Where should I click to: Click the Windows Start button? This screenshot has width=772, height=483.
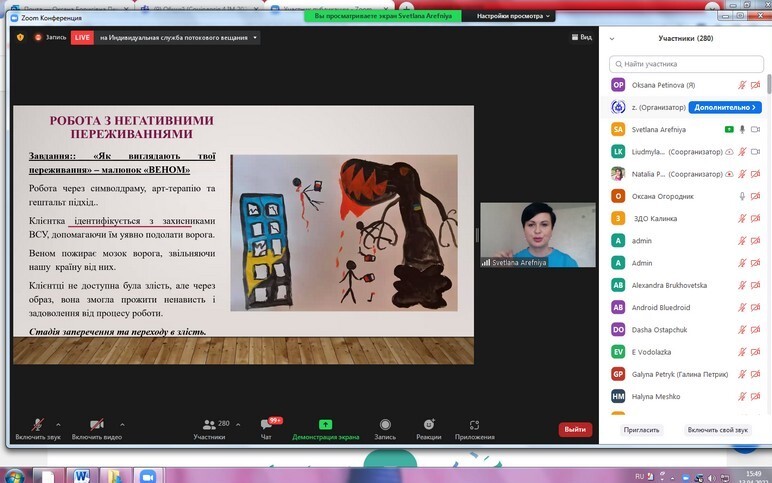(14, 477)
